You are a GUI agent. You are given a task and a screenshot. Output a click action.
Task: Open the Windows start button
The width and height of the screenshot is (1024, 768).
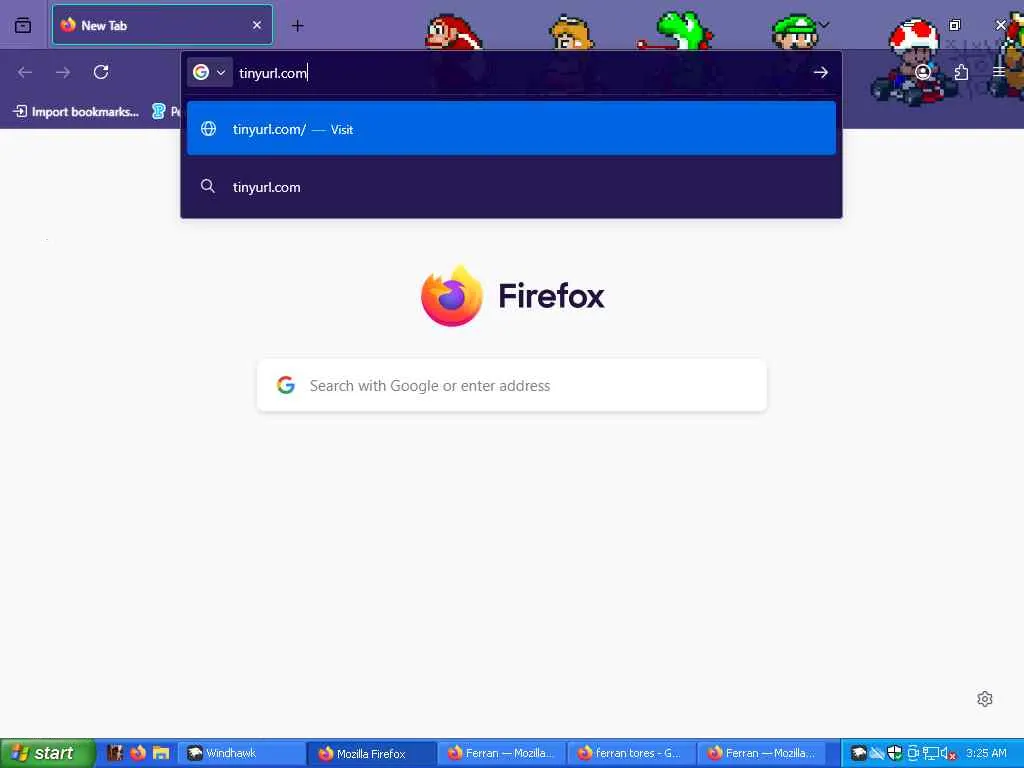click(47, 753)
